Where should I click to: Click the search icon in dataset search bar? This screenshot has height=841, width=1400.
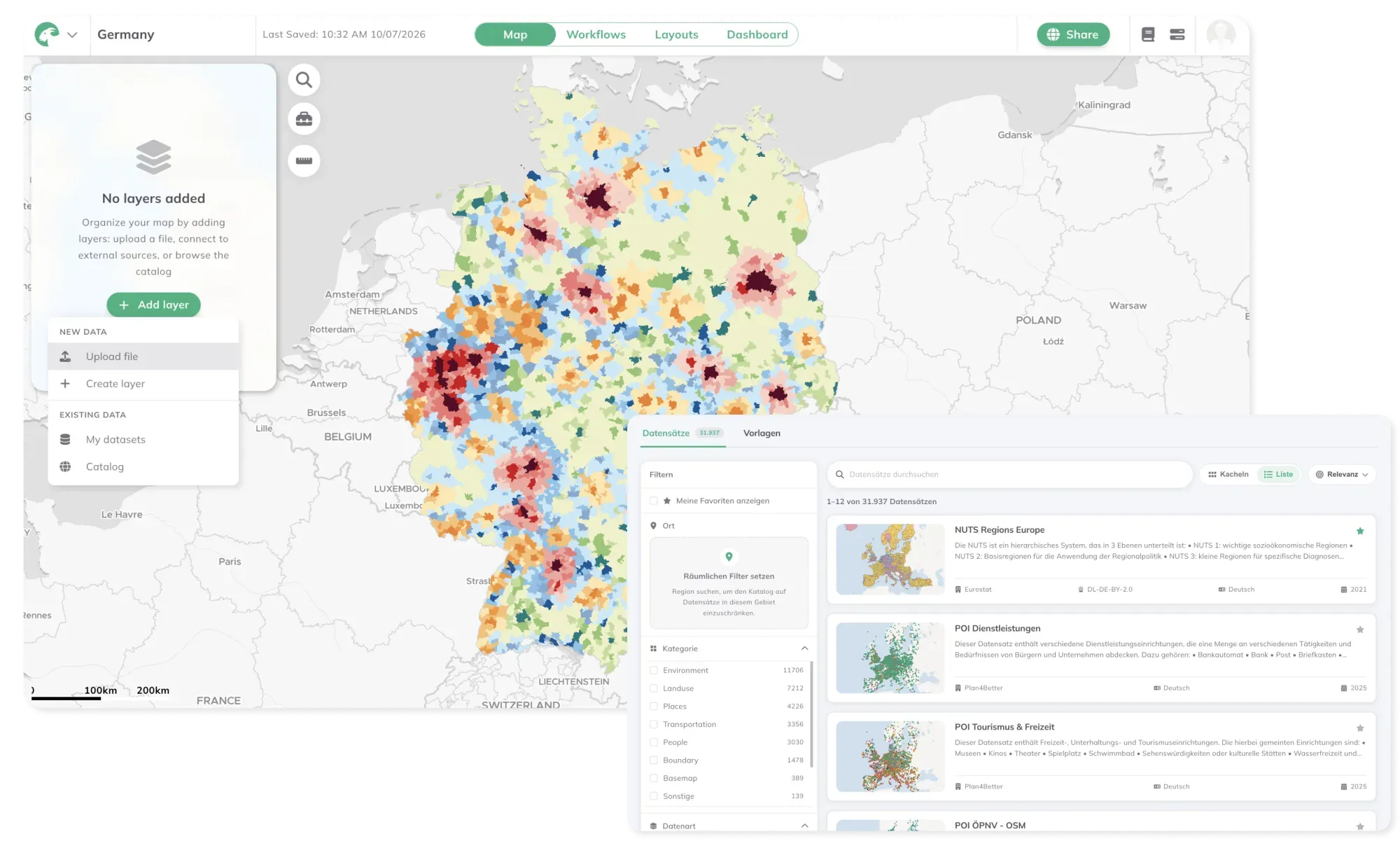point(839,474)
